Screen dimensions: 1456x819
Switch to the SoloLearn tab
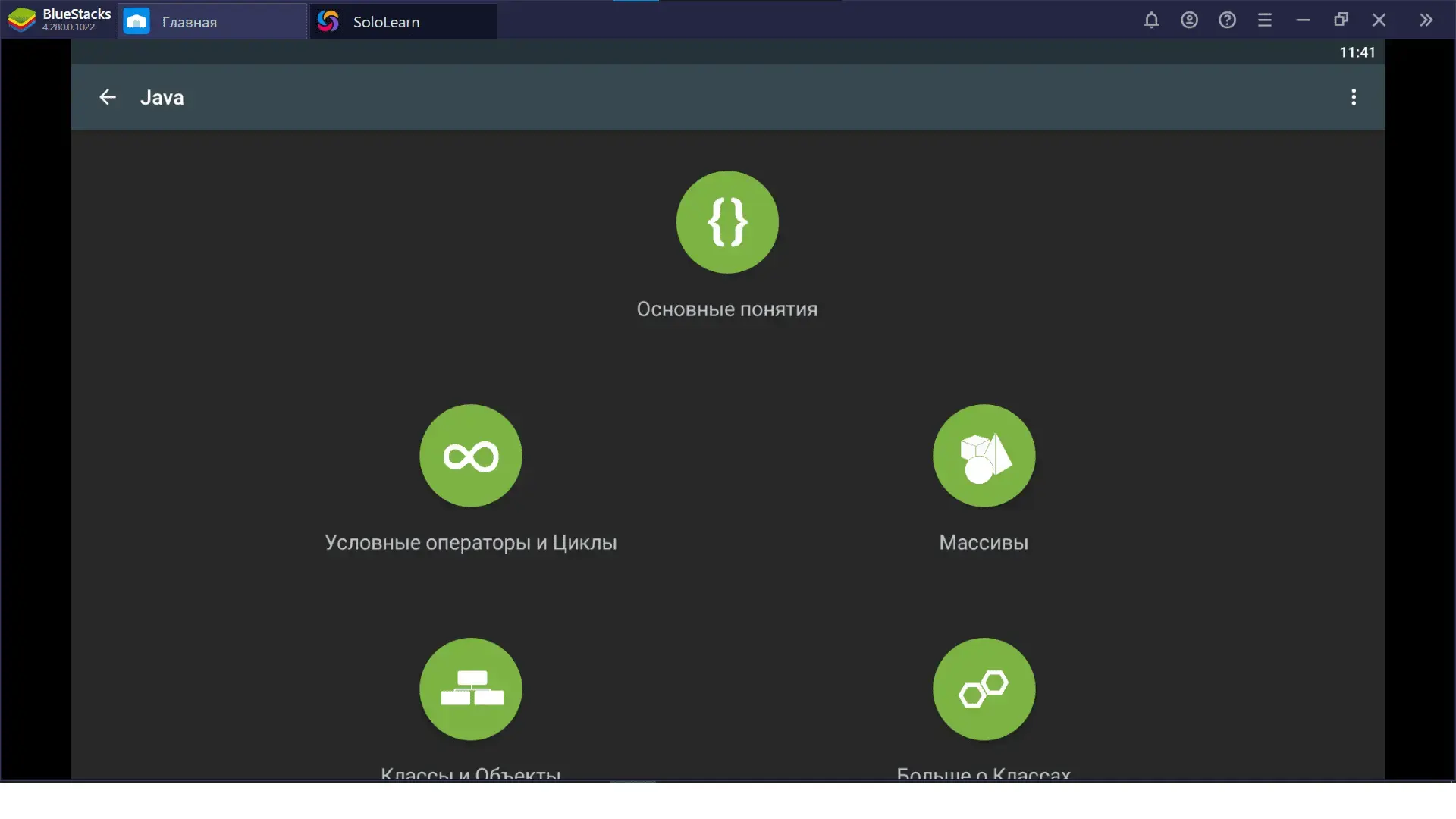click(x=404, y=21)
